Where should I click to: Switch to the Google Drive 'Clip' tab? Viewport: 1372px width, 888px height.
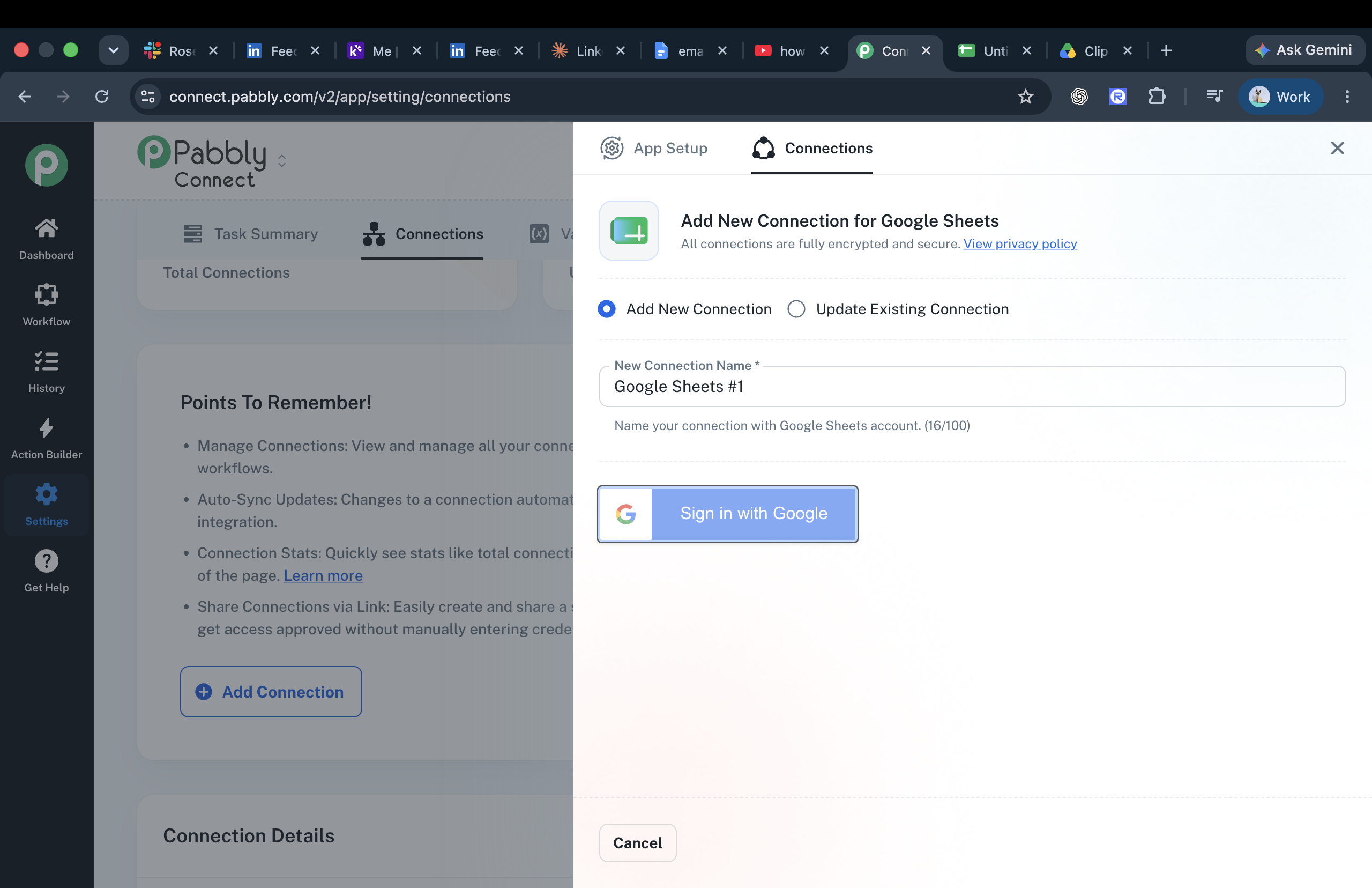click(1095, 51)
